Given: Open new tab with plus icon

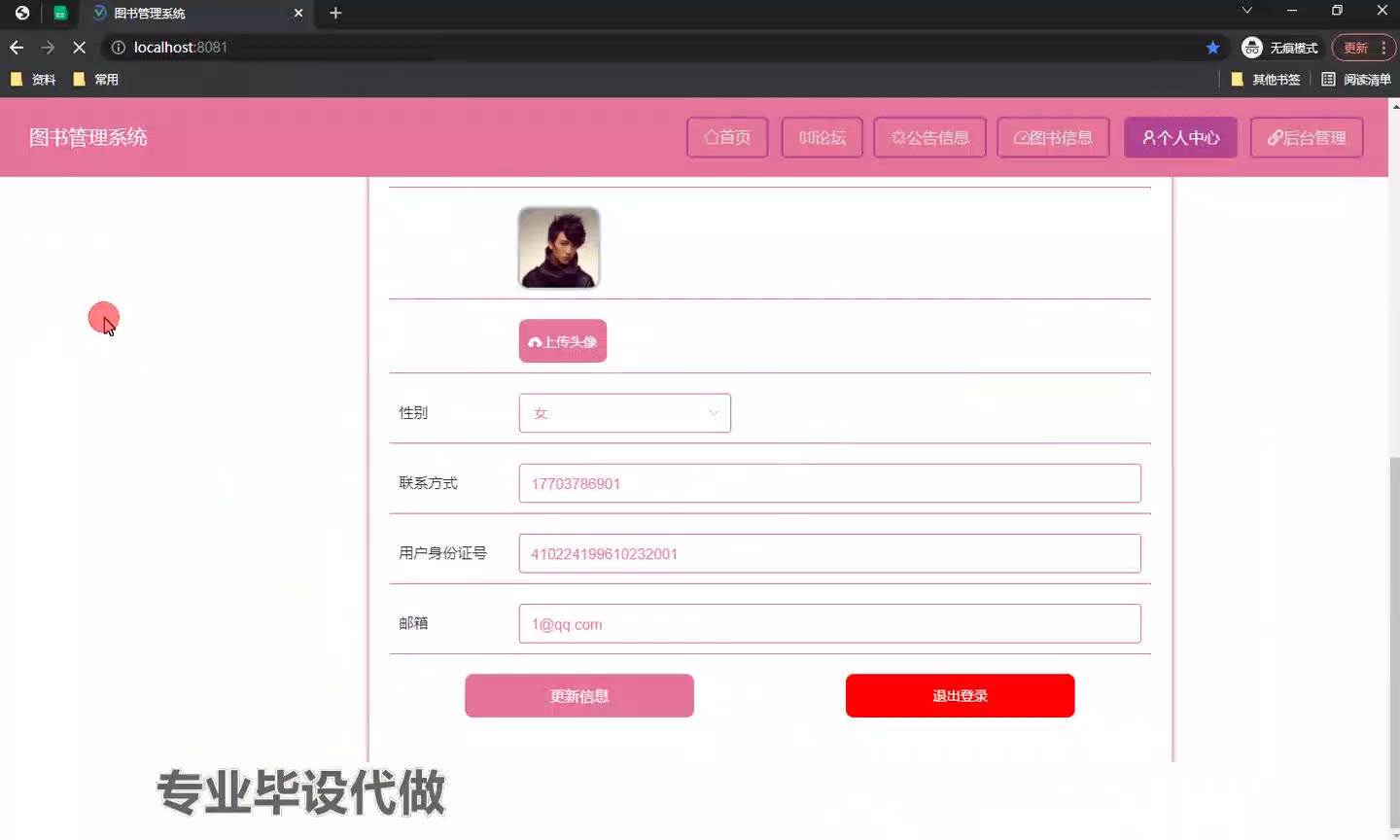Looking at the screenshot, I should pyautogui.click(x=335, y=13).
